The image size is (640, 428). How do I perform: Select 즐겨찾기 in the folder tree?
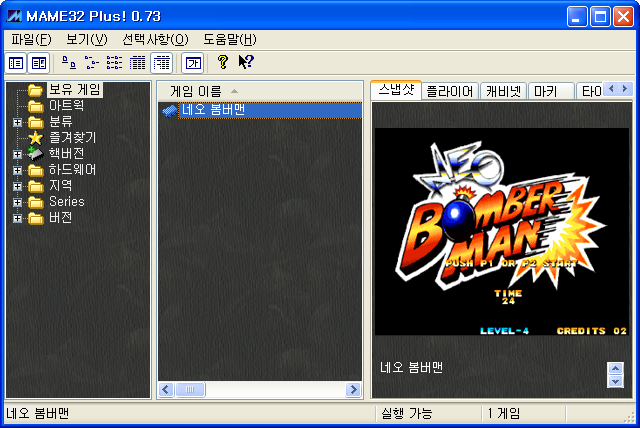coord(73,137)
